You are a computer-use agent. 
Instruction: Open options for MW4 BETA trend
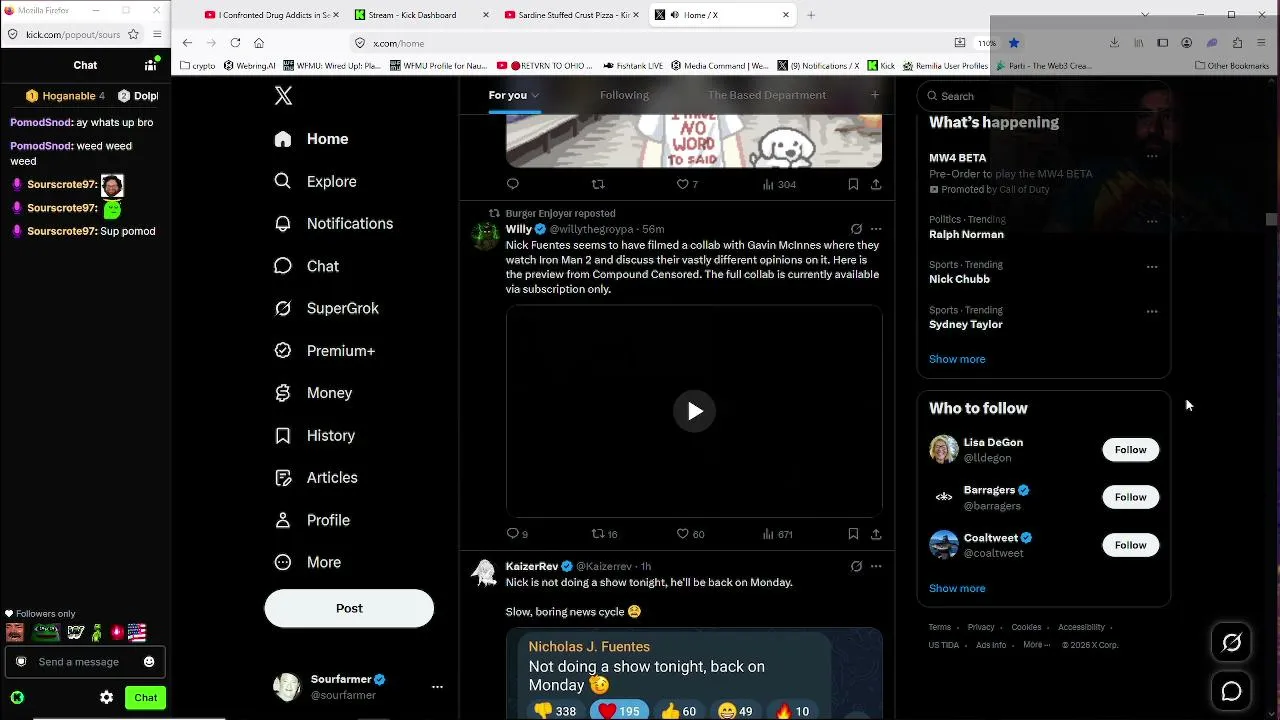(x=1152, y=157)
